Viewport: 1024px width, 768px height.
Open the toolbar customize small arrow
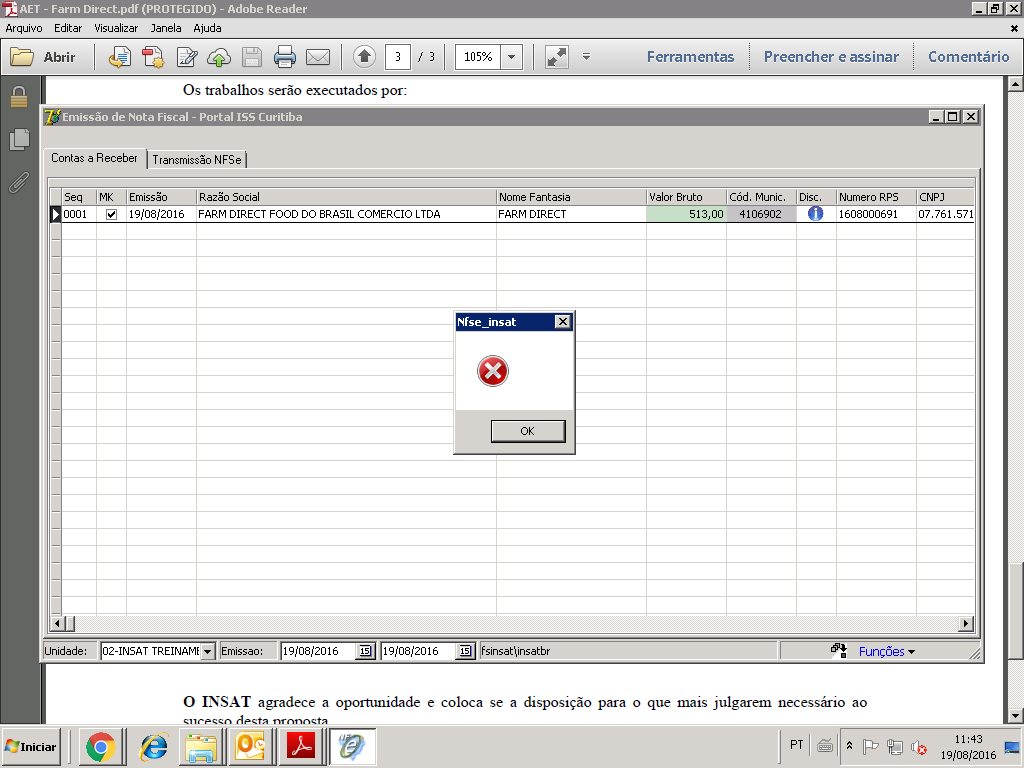click(x=586, y=57)
